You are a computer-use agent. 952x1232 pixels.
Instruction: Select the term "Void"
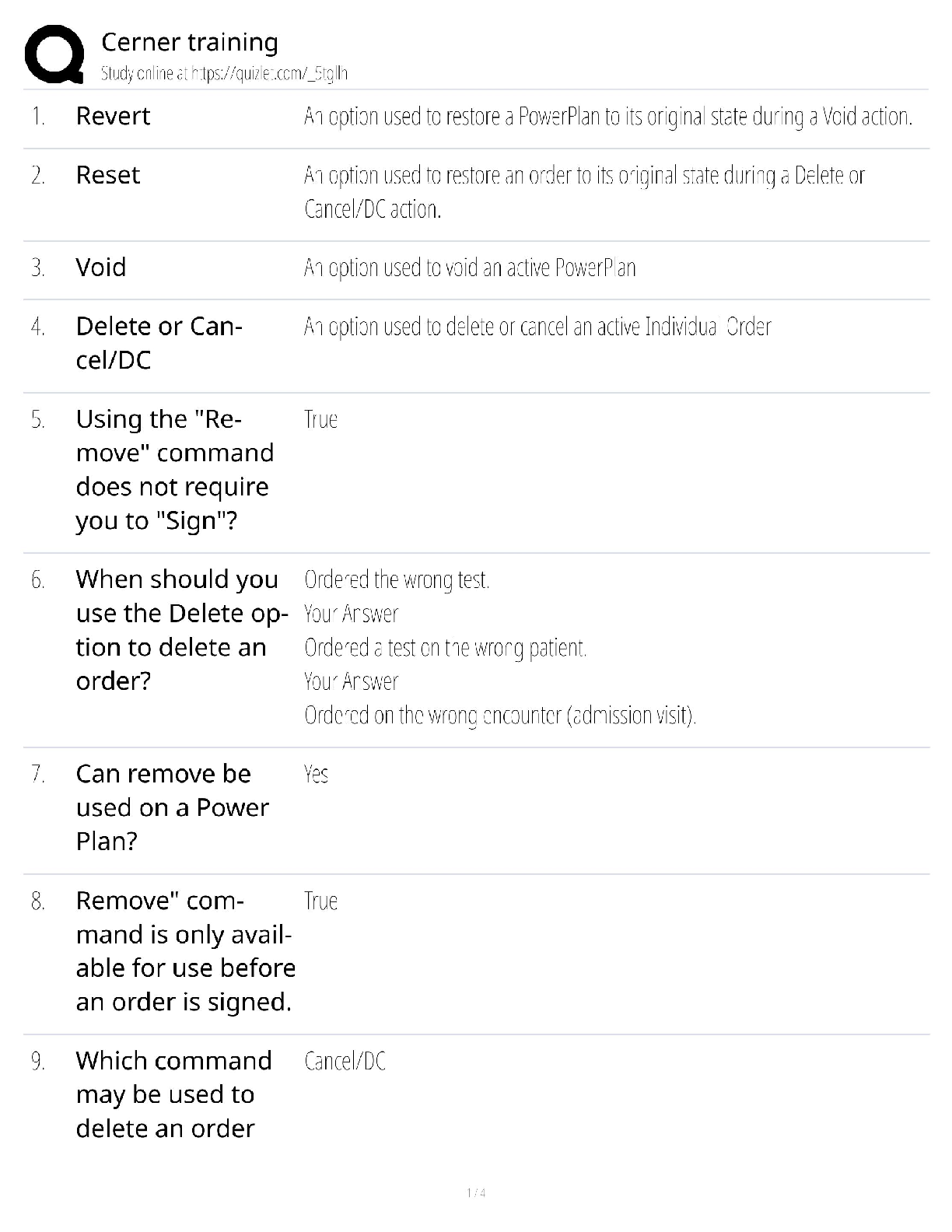coord(100,268)
